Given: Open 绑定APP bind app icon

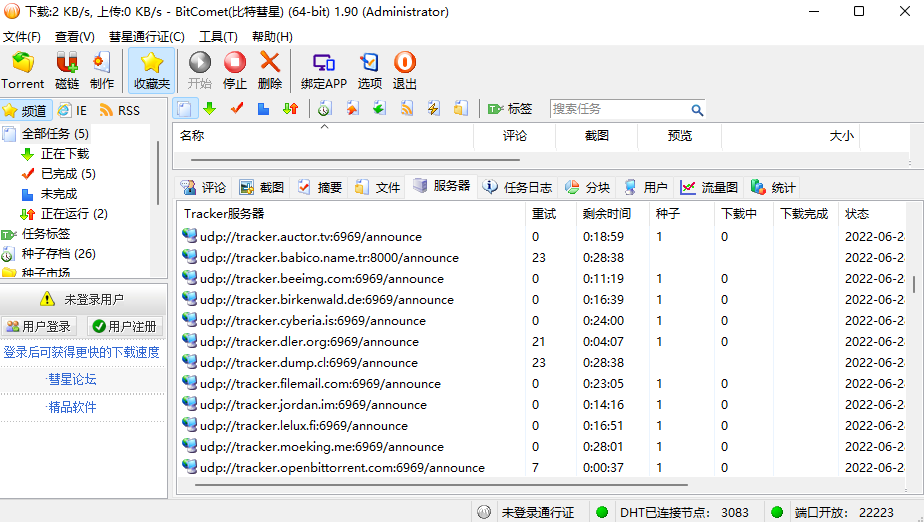Looking at the screenshot, I should (x=324, y=70).
